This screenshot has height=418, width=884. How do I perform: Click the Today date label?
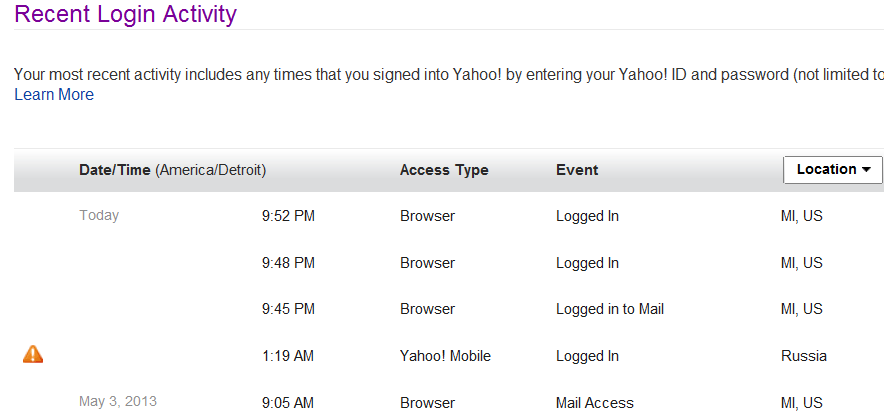click(x=99, y=215)
